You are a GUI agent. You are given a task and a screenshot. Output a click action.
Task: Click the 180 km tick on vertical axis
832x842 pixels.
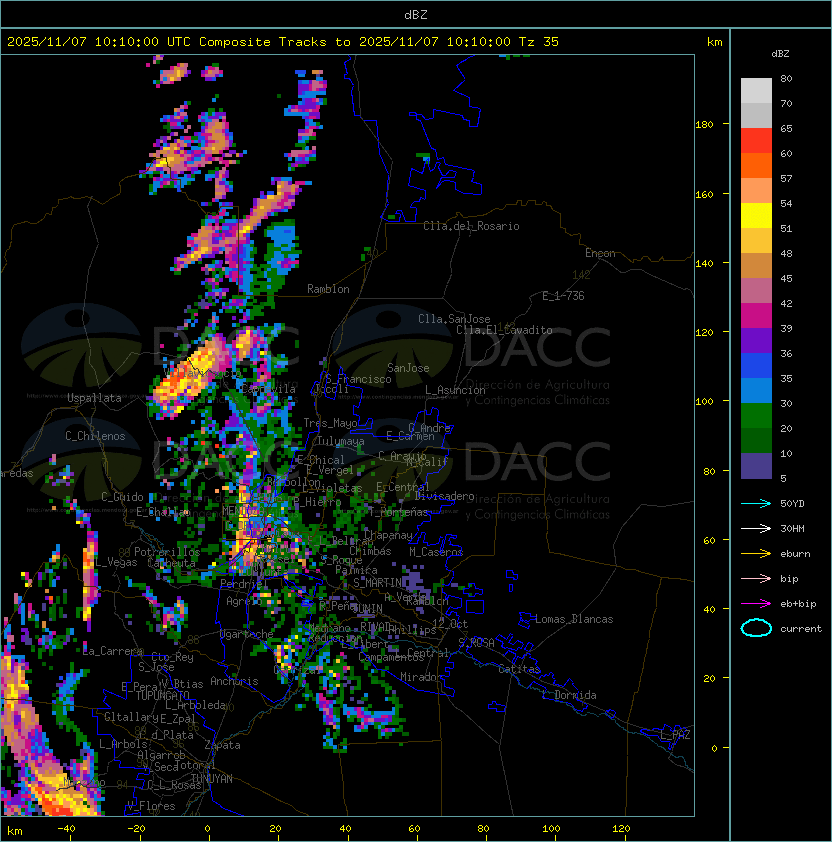point(704,125)
